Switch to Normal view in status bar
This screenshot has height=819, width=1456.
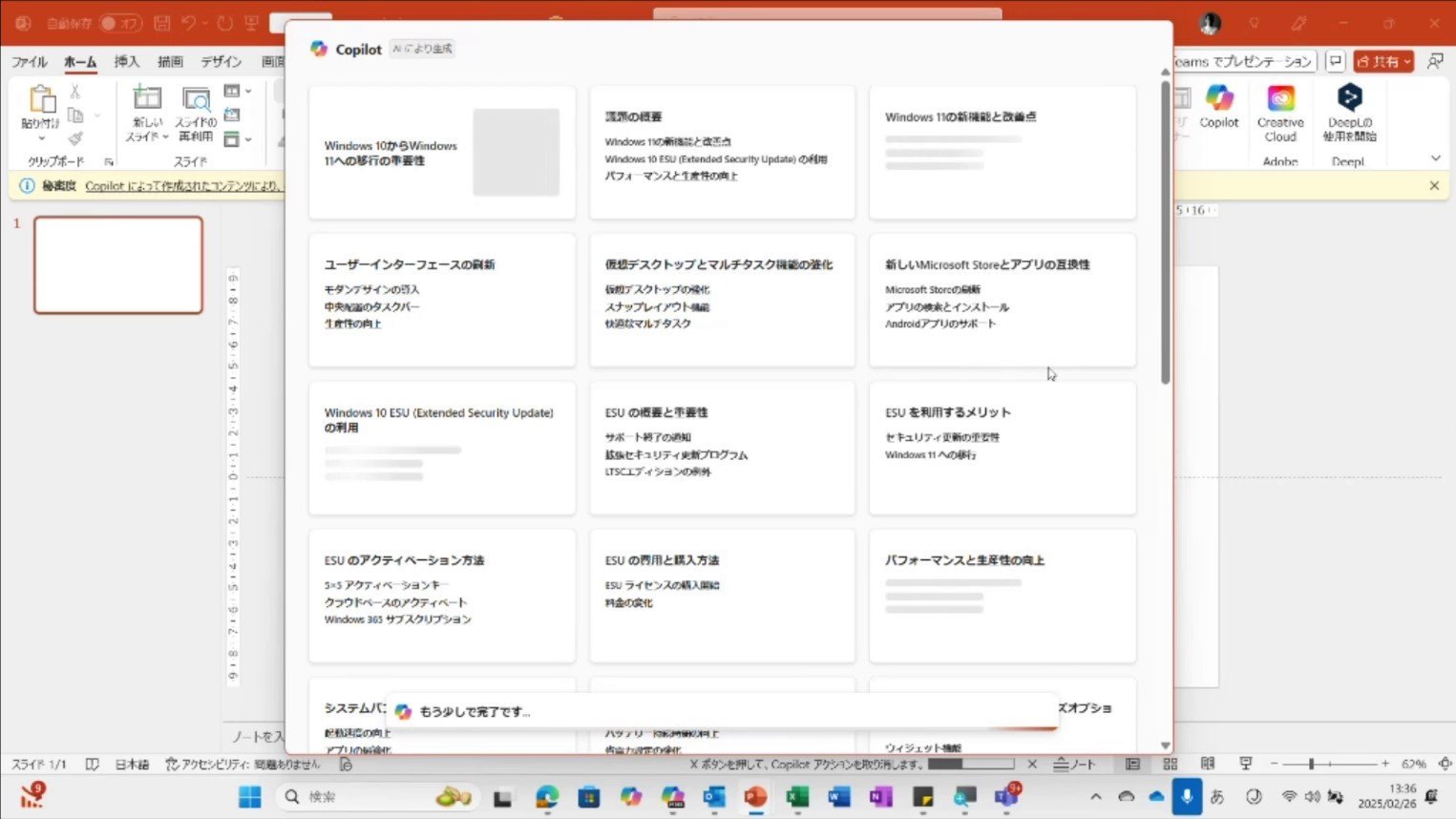[x=1132, y=765]
